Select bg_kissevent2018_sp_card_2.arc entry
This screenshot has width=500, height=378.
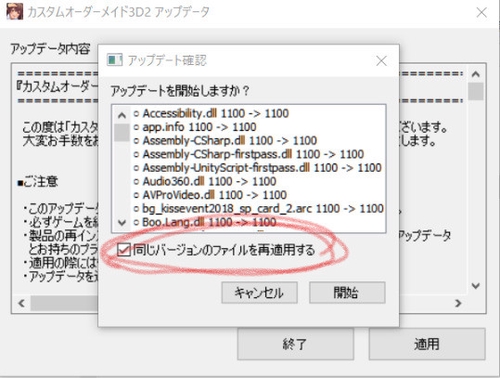click(x=259, y=209)
